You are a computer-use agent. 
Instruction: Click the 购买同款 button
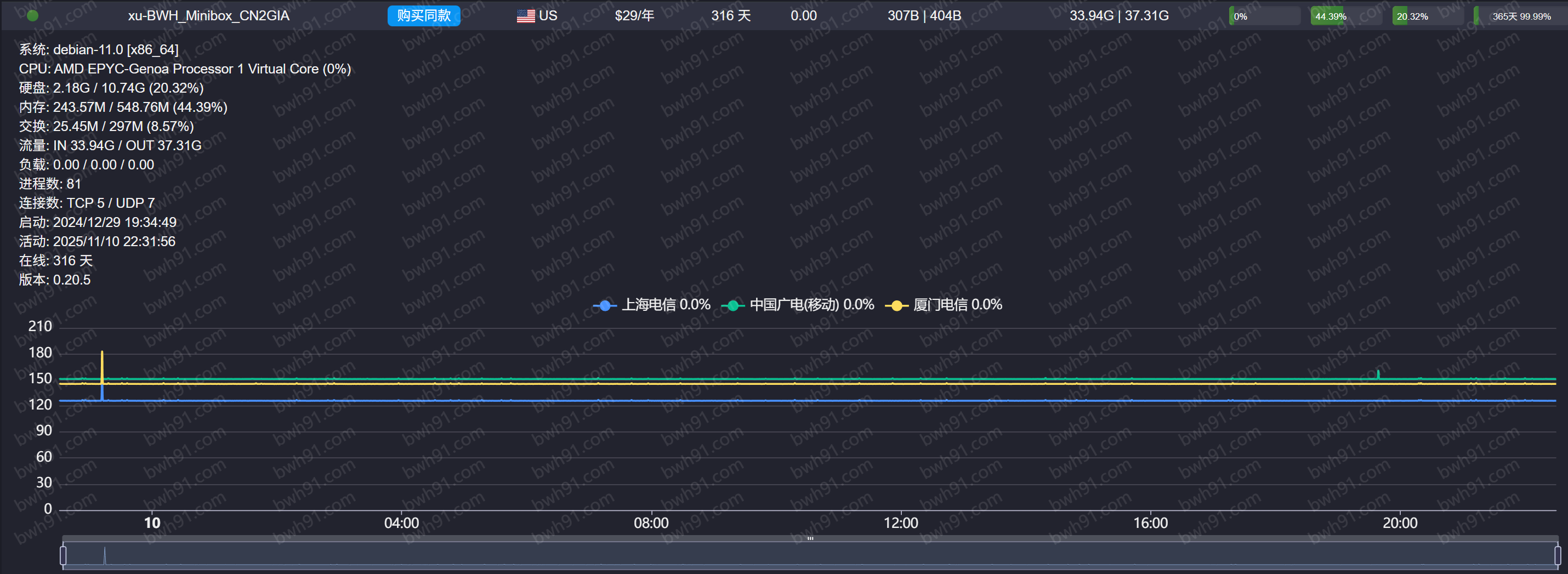[x=424, y=16]
